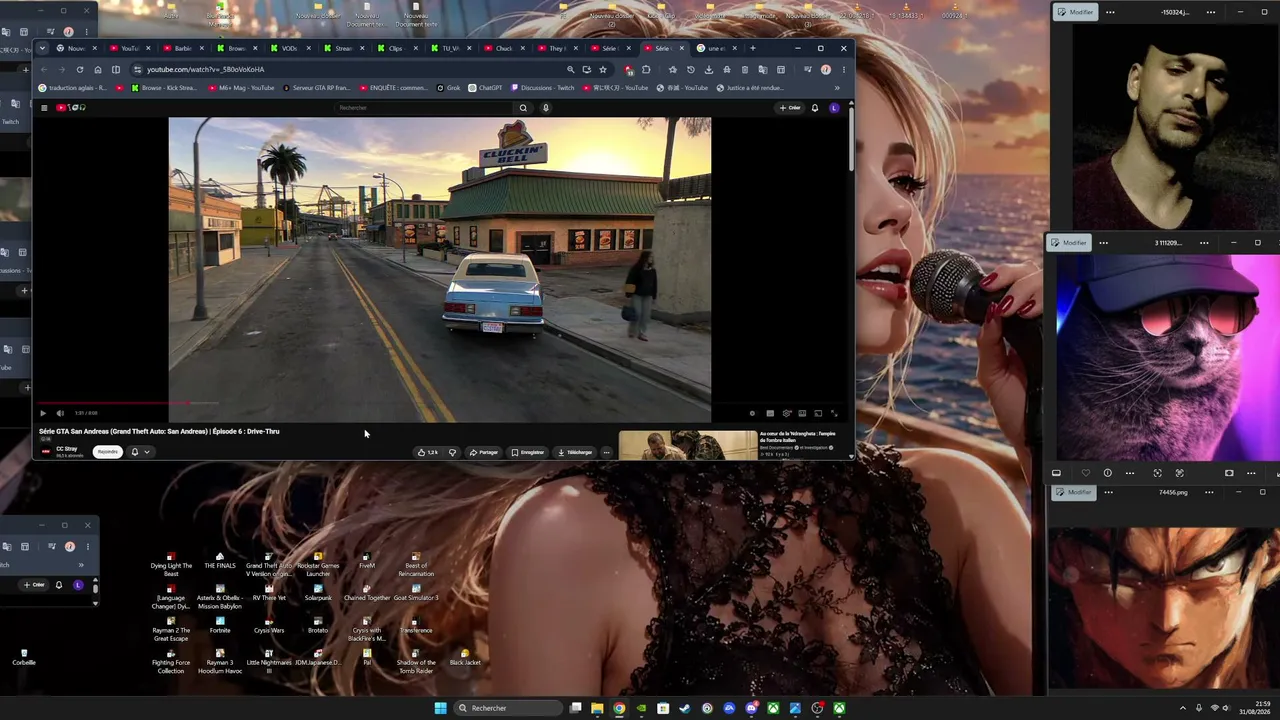The image size is (1280, 720).
Task: Open the CC Stray channel name
Action: coord(67,448)
